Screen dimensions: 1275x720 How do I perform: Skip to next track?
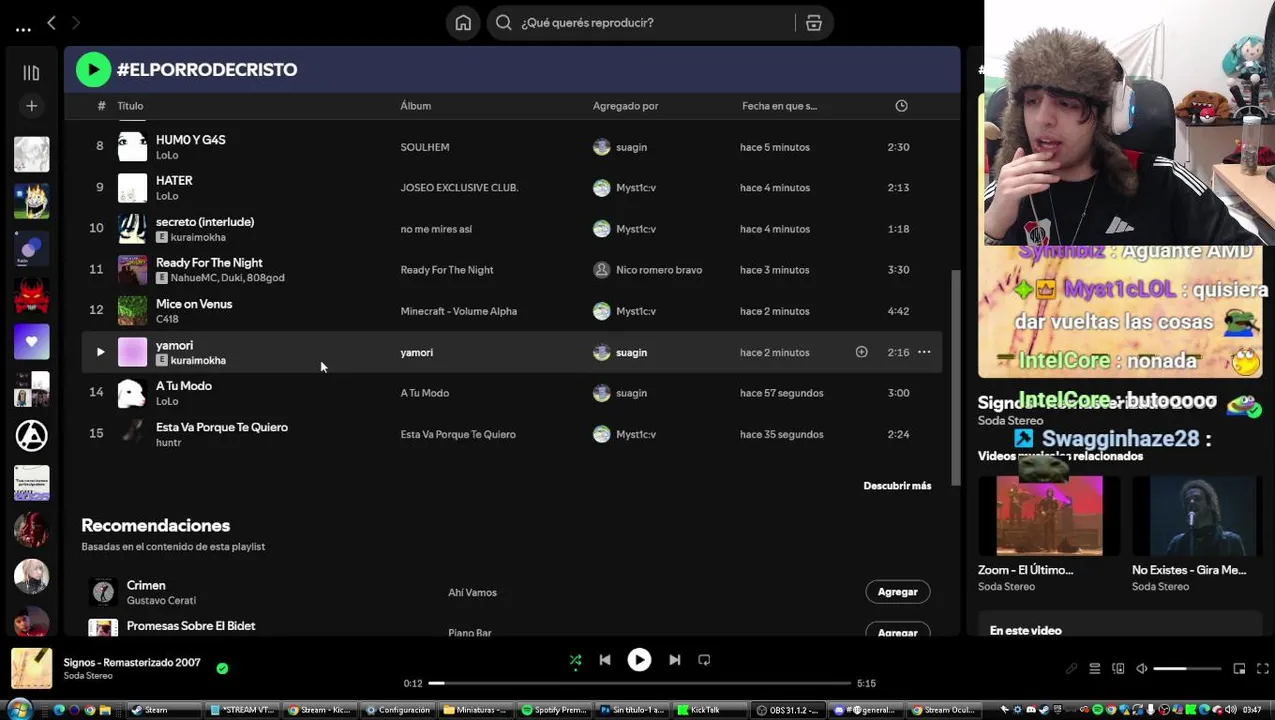[674, 660]
